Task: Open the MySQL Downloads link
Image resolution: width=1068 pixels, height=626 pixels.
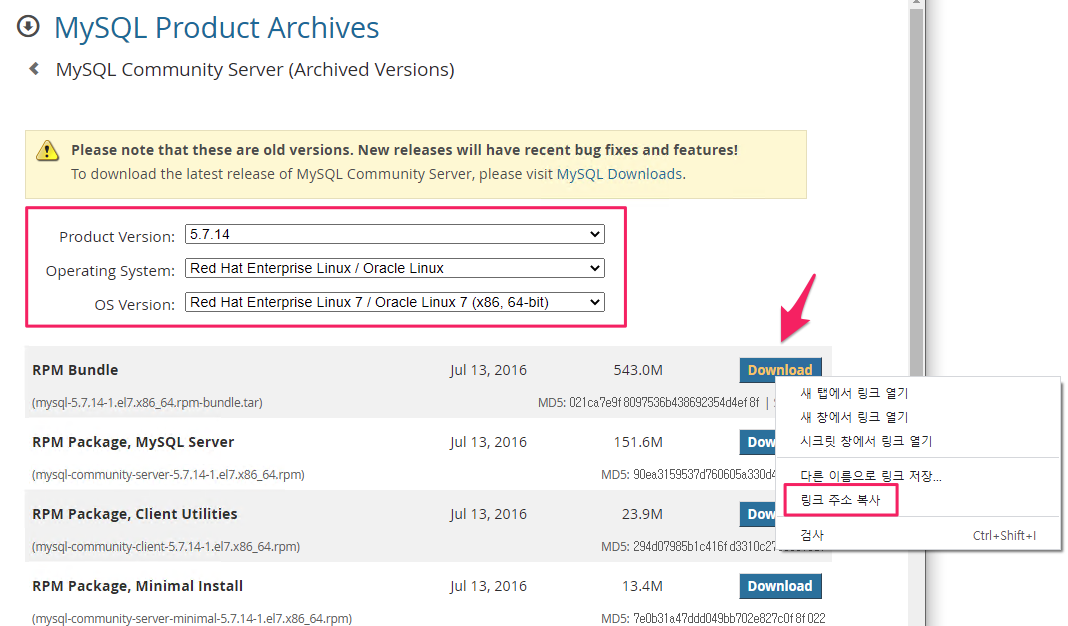Action: 619,174
